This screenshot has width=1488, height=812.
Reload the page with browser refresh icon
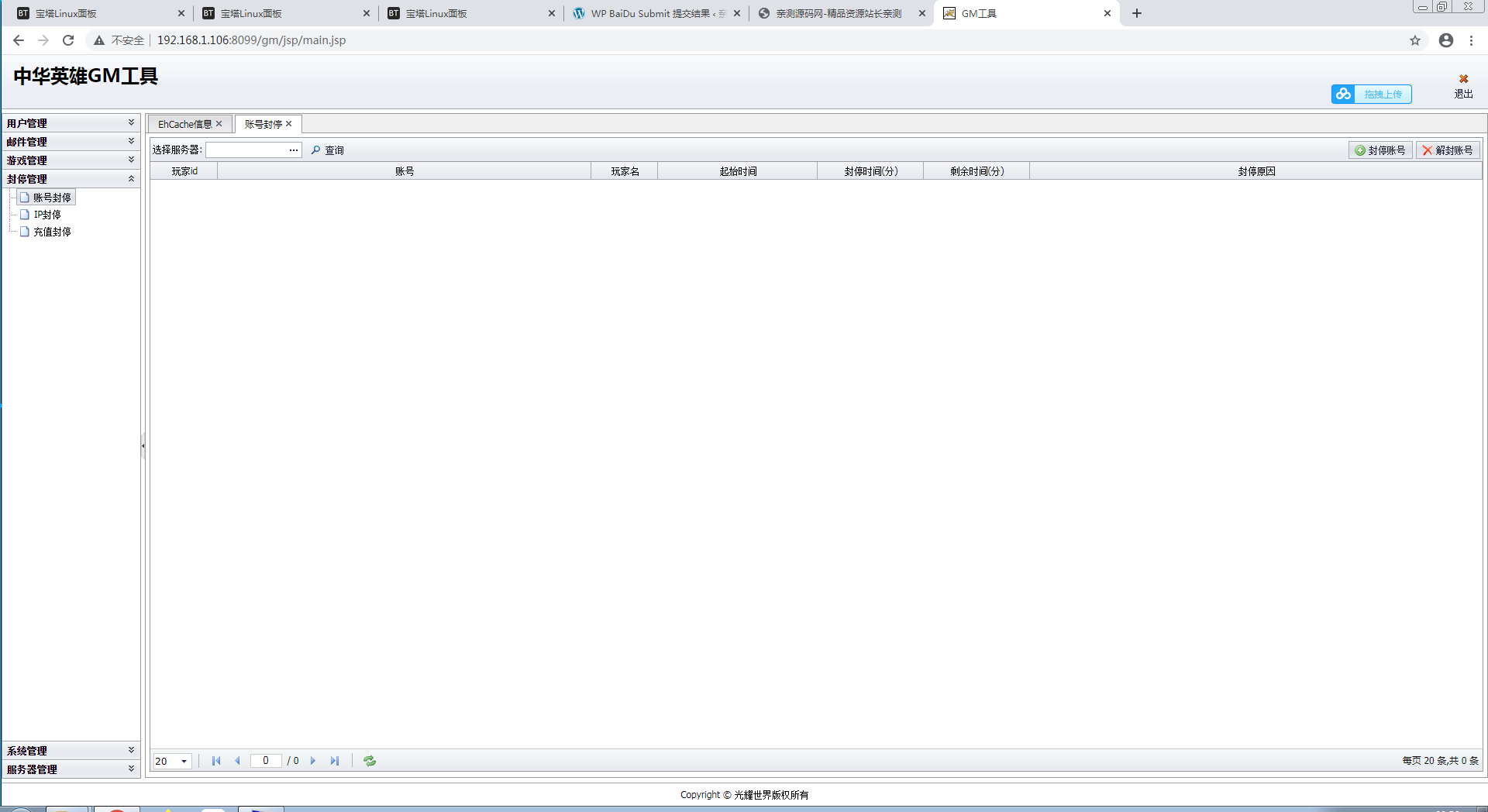click(x=68, y=40)
